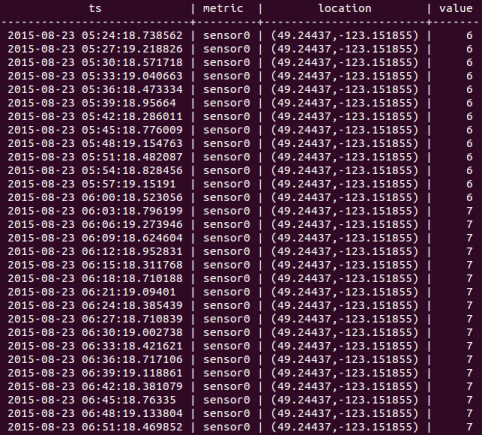Image resolution: width=482 pixels, height=435 pixels.
Task: Click timestamp 2015-08-23 06:27:18.710839
Action: [x=95, y=319]
